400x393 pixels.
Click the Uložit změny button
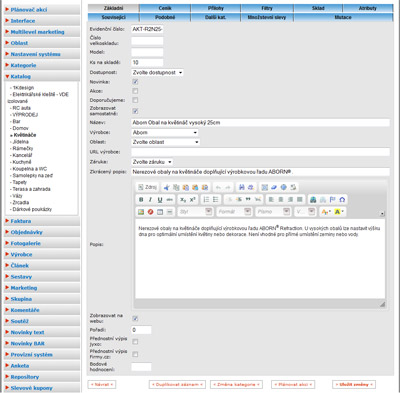354,384
